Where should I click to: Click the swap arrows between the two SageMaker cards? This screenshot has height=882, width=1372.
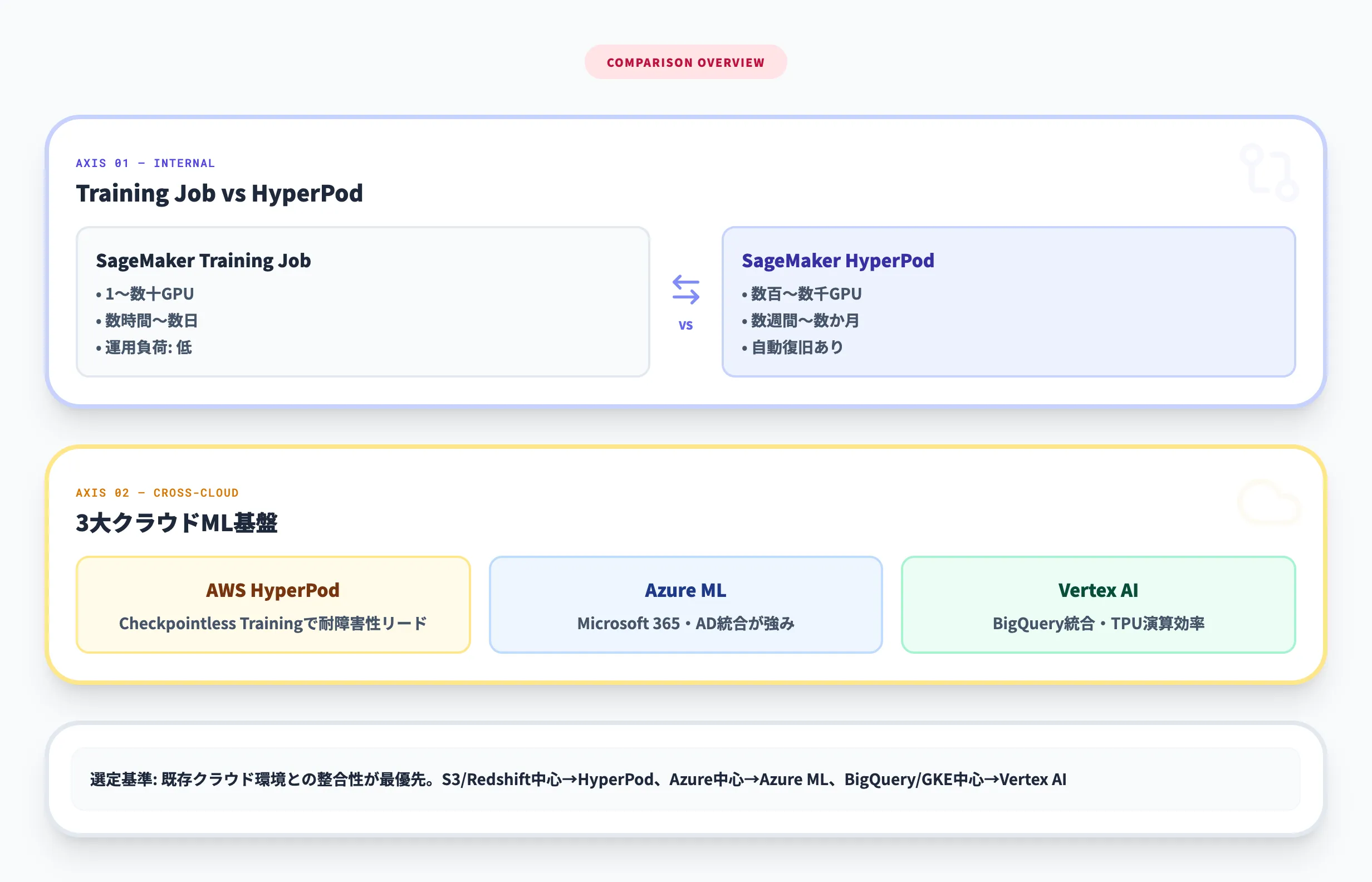(x=686, y=289)
